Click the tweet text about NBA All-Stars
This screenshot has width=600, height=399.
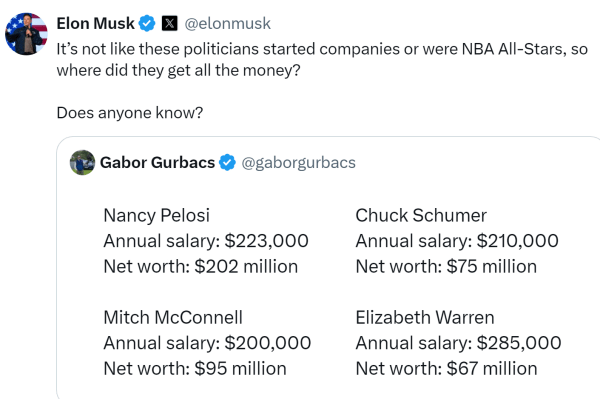(x=322, y=60)
